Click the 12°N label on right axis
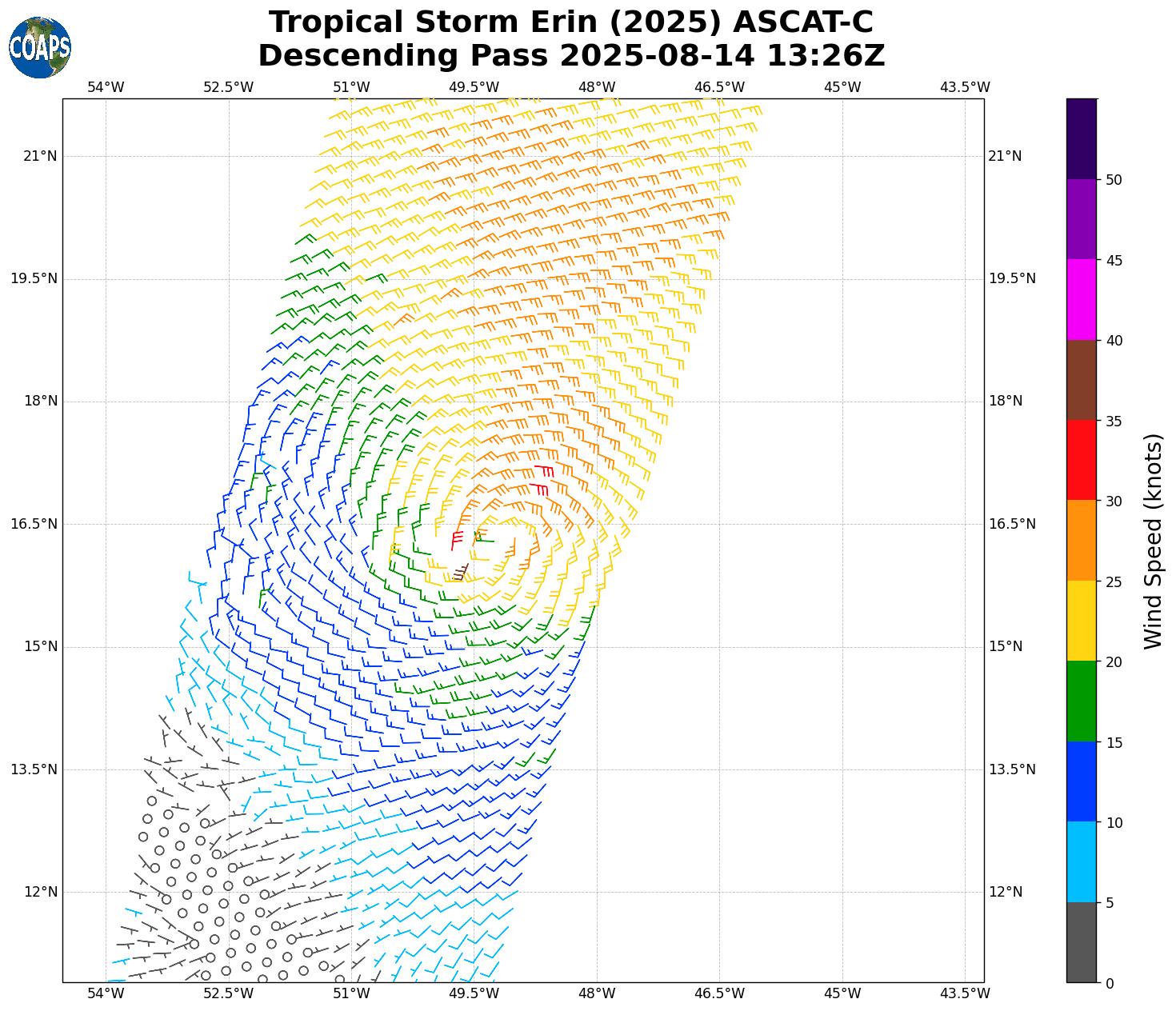The height and width of the screenshot is (1011, 1176). click(1006, 892)
